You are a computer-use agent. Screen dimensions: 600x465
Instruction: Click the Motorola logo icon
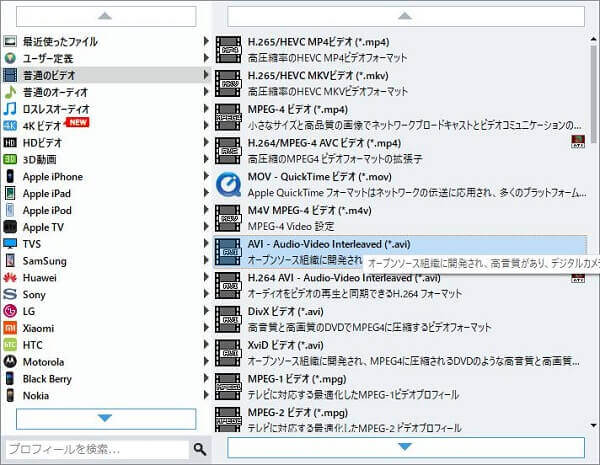pos(10,362)
